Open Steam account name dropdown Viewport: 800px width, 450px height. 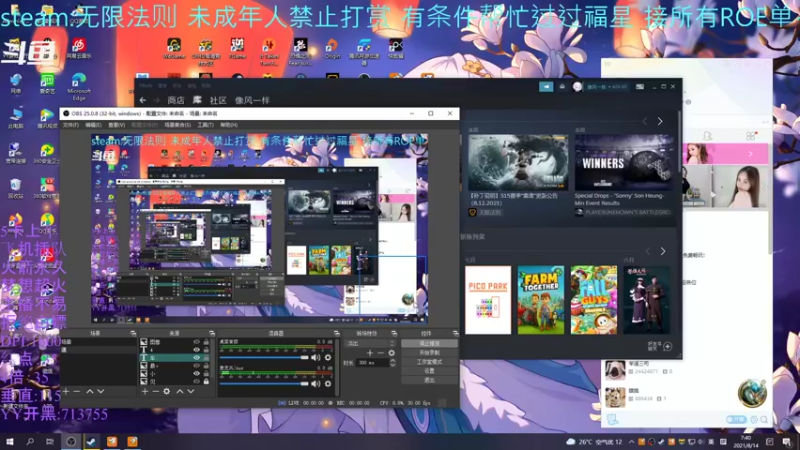607,87
